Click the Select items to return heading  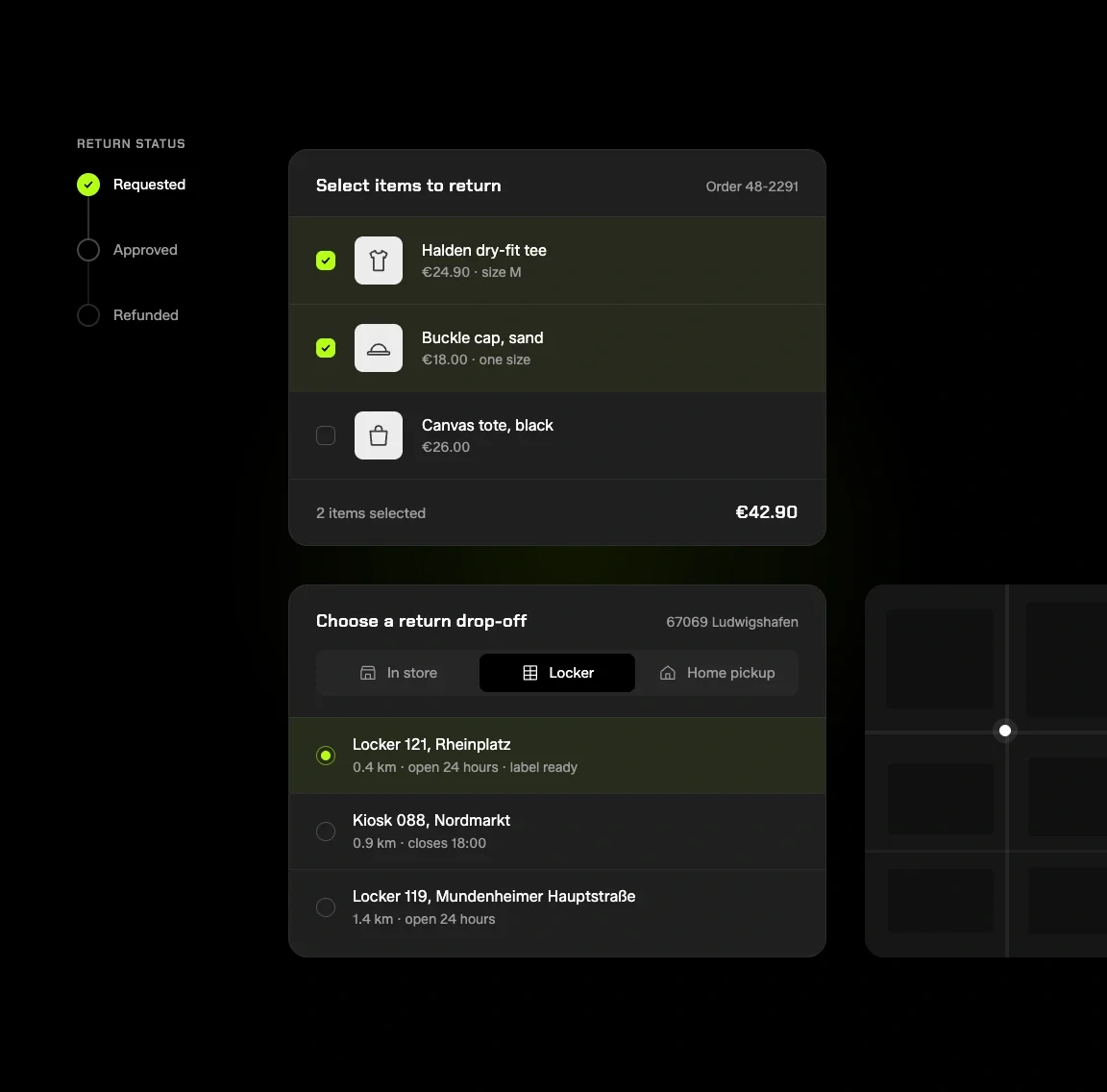(x=408, y=186)
